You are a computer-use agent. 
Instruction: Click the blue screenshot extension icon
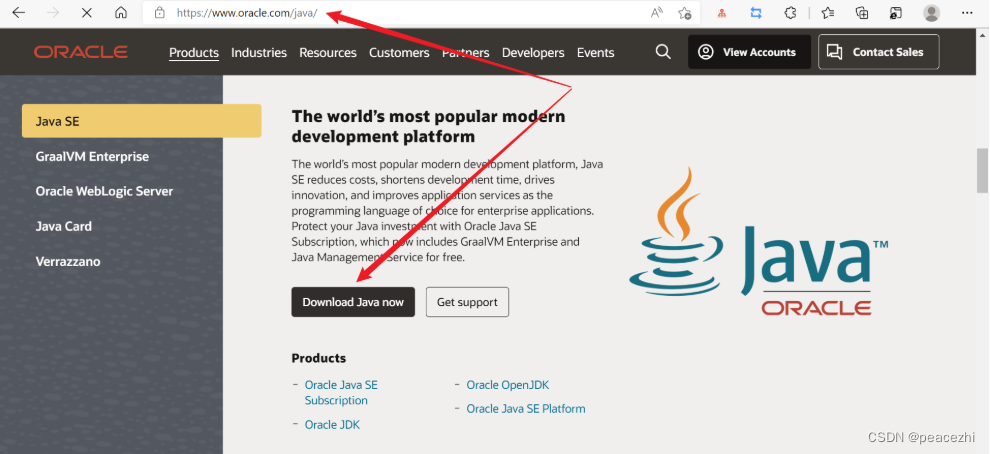[x=756, y=13]
